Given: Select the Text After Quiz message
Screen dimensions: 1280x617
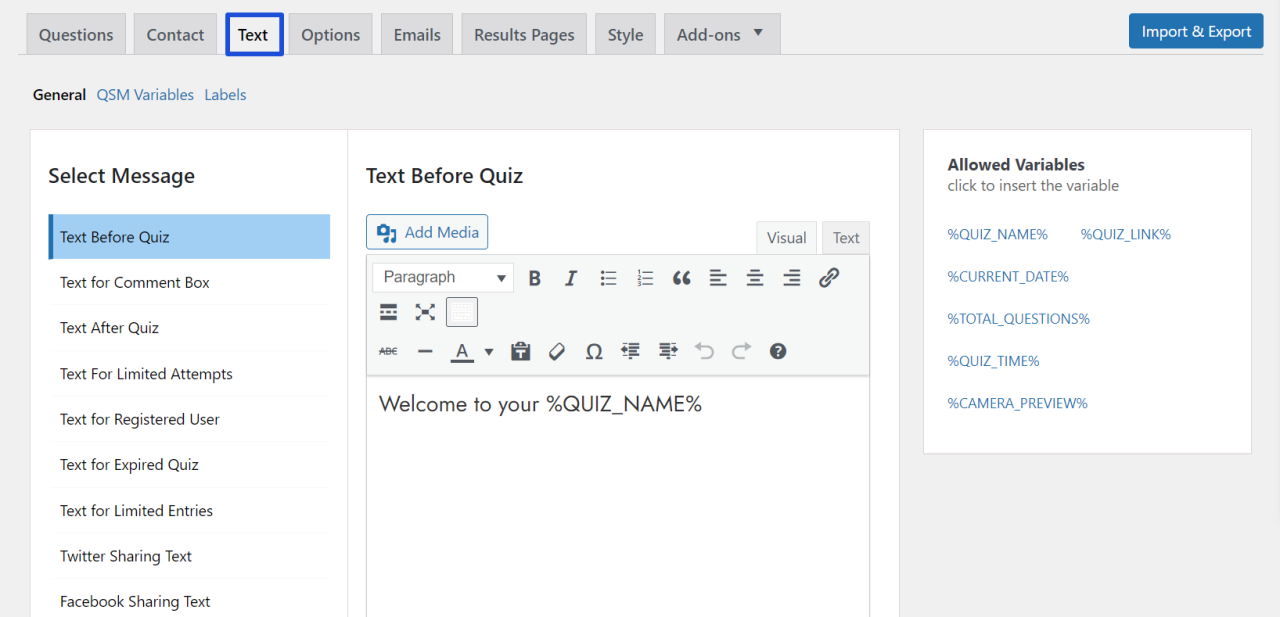Looking at the screenshot, I should pyautogui.click(x=189, y=328).
